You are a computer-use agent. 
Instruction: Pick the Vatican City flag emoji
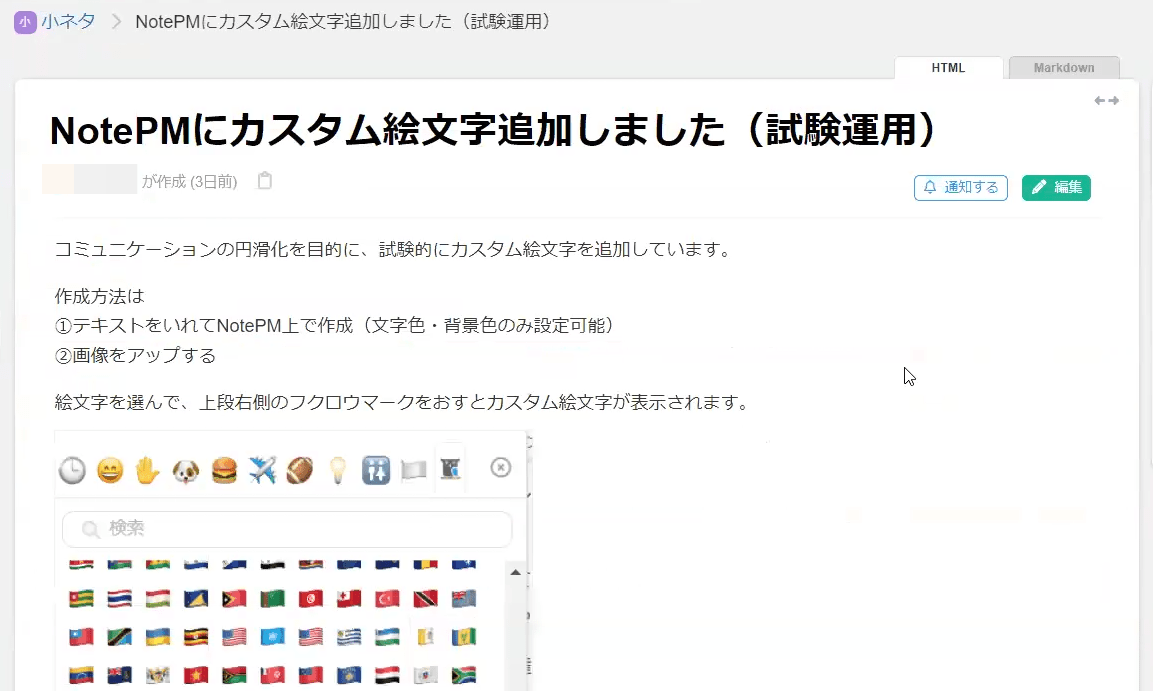pyautogui.click(x=425, y=637)
